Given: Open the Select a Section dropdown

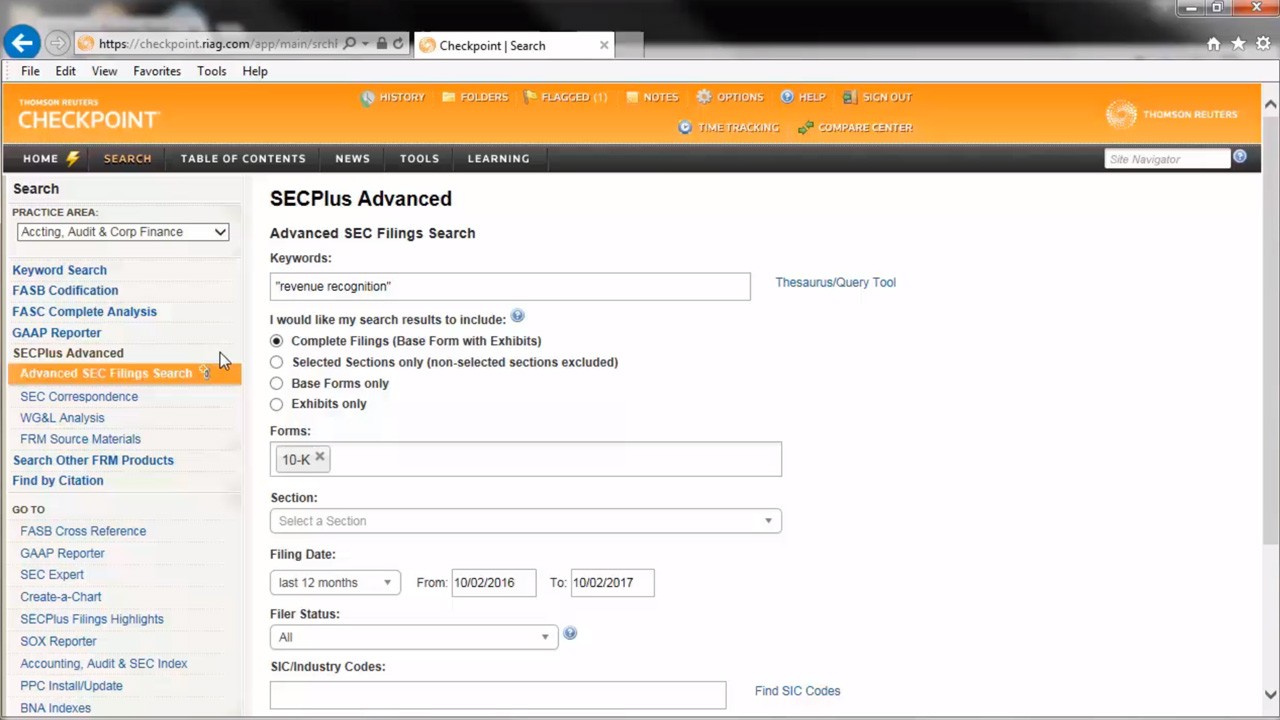Looking at the screenshot, I should pos(525,521).
